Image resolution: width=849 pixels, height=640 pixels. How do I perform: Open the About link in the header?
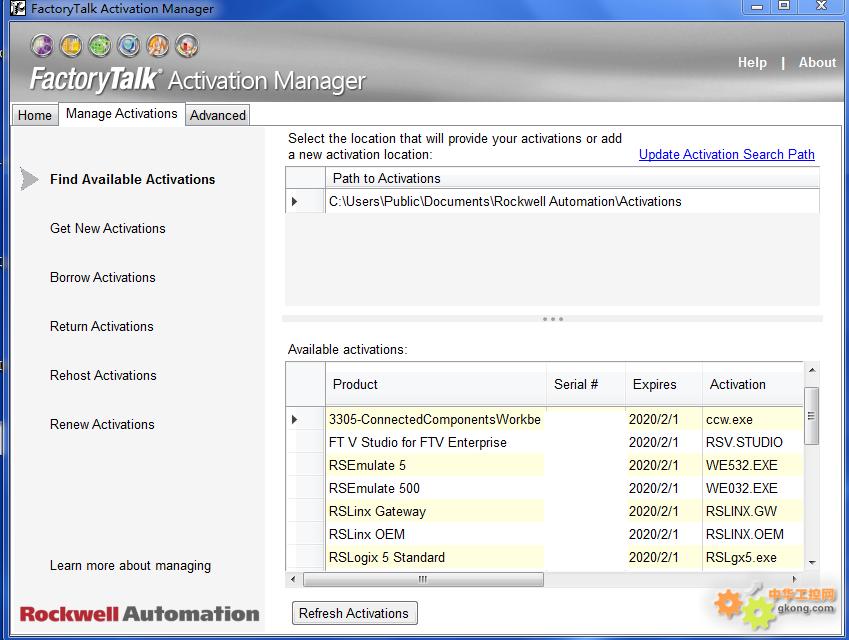817,62
